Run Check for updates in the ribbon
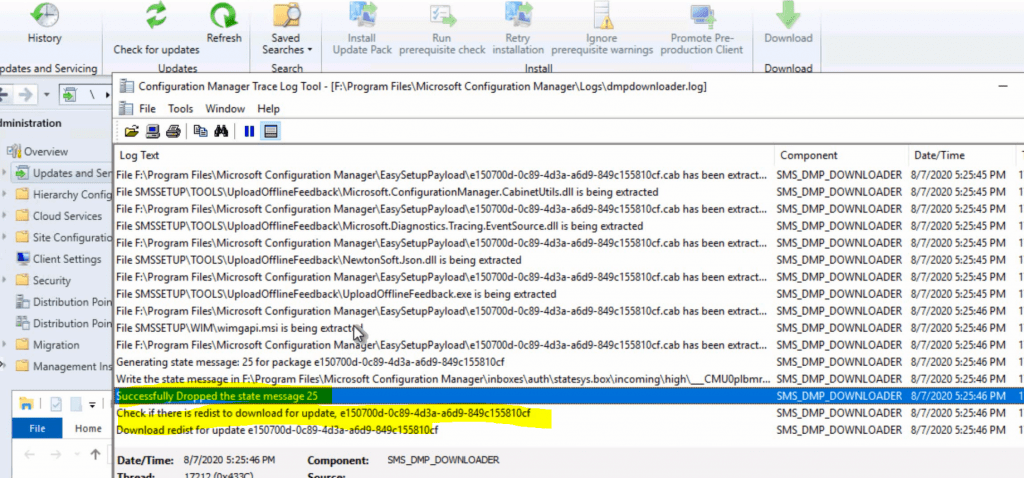The image size is (1024, 478). click(x=156, y=27)
